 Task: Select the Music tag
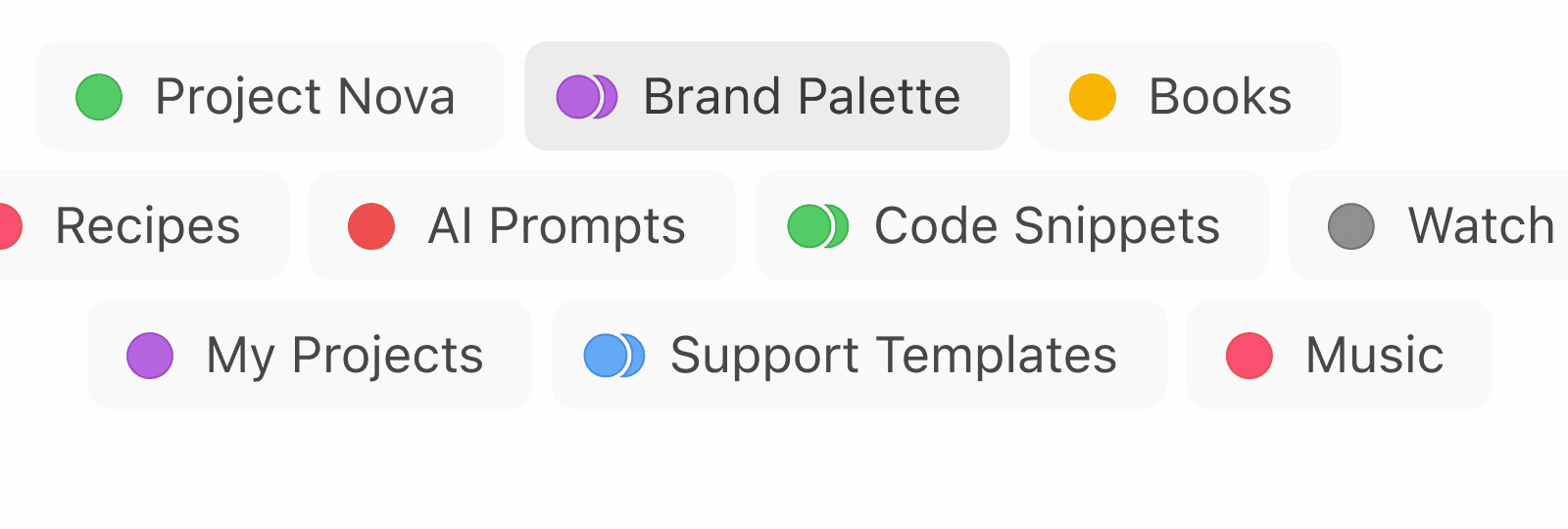coord(1340,355)
